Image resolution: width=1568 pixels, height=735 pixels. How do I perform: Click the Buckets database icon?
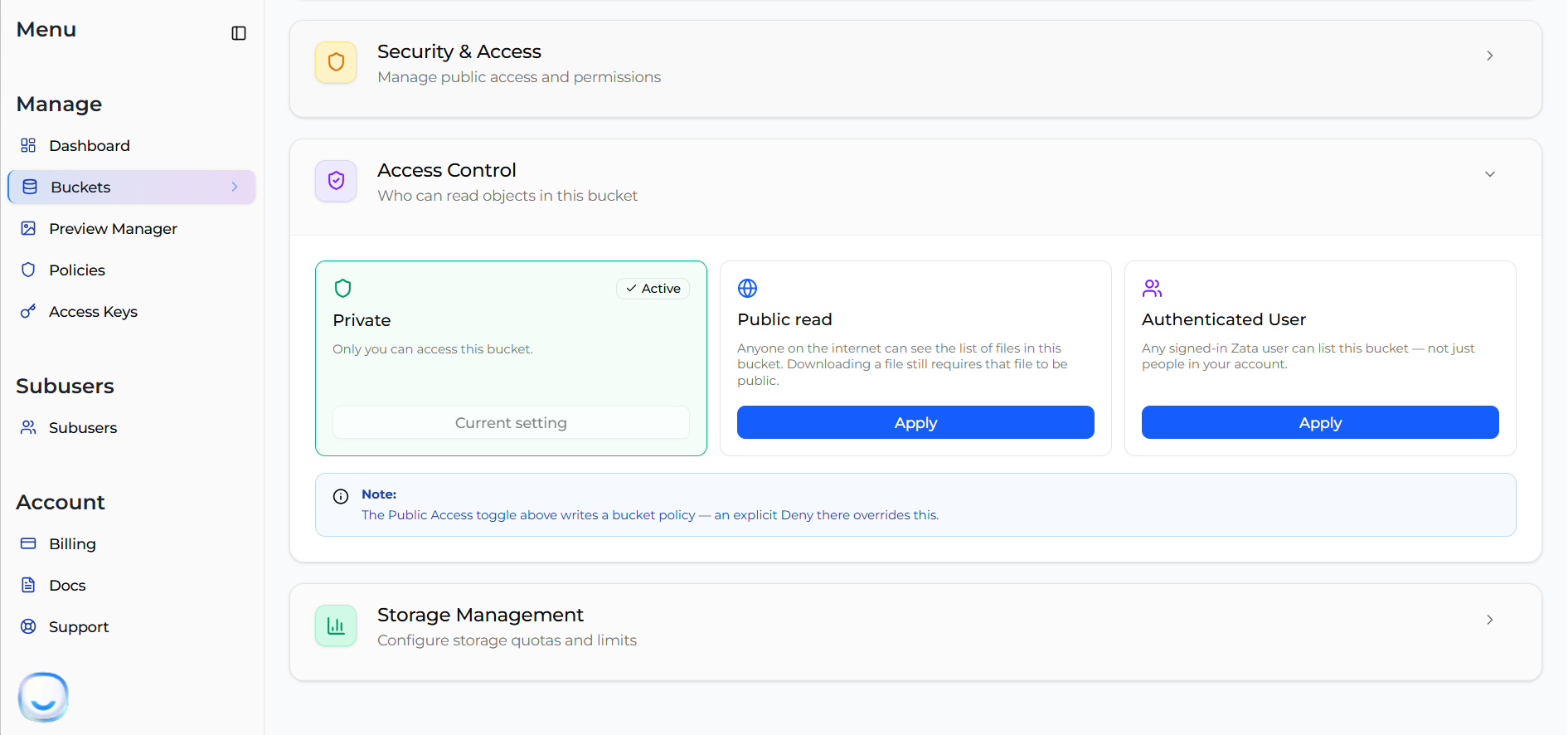(x=30, y=187)
